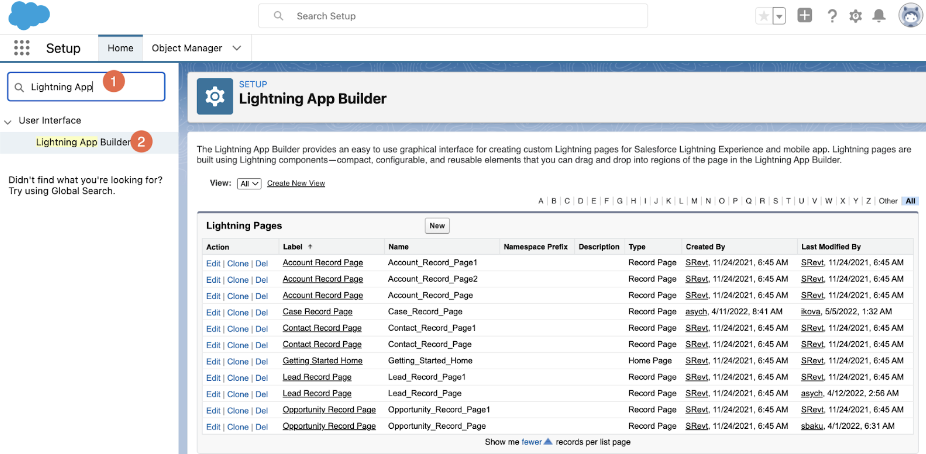This screenshot has width=926, height=454.
Task: Open Contact Record Page for Contact_Record_Page1
Action: click(x=322, y=328)
